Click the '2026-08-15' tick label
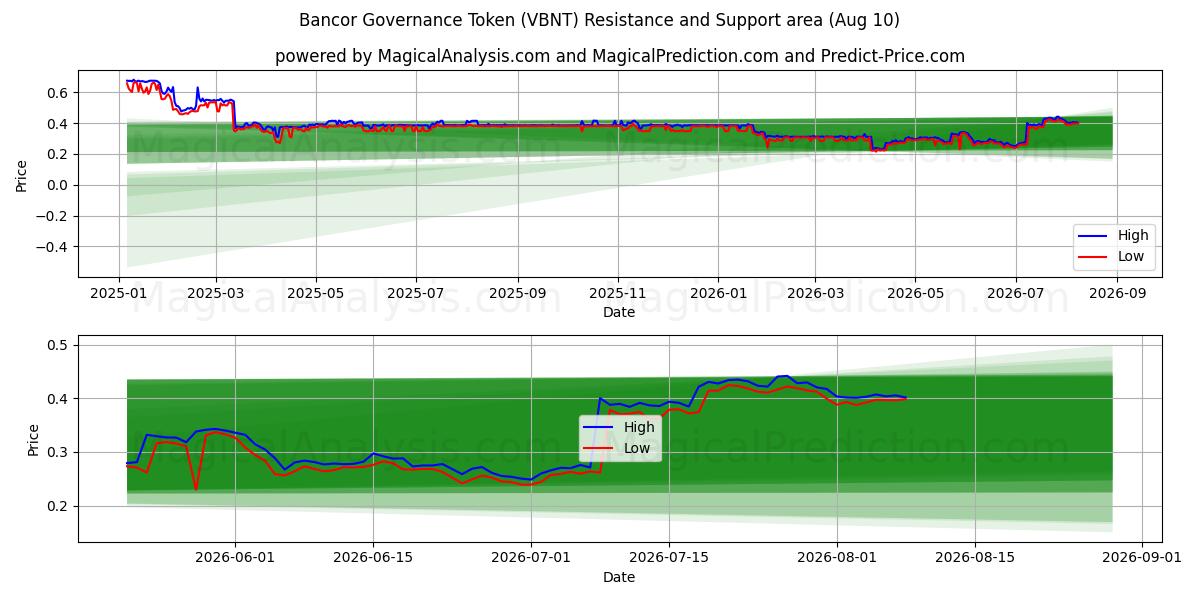Image resolution: width=1200 pixels, height=600 pixels. click(x=974, y=558)
